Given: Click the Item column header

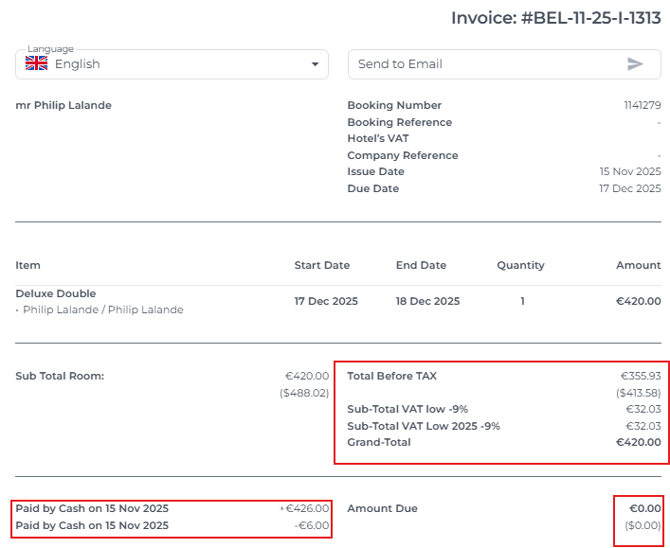Looking at the screenshot, I should click(28, 266).
